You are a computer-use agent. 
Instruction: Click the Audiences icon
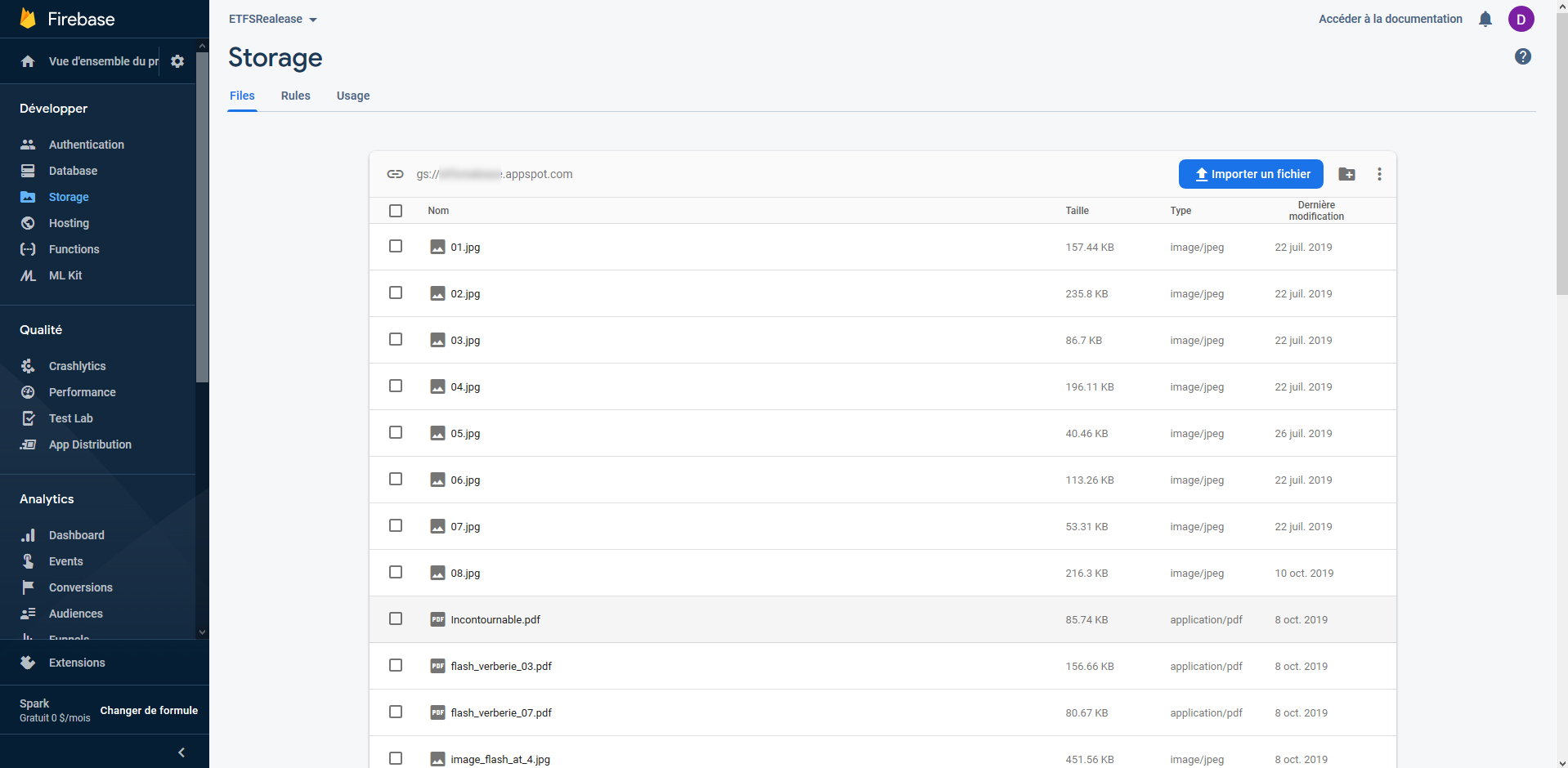[x=28, y=614]
